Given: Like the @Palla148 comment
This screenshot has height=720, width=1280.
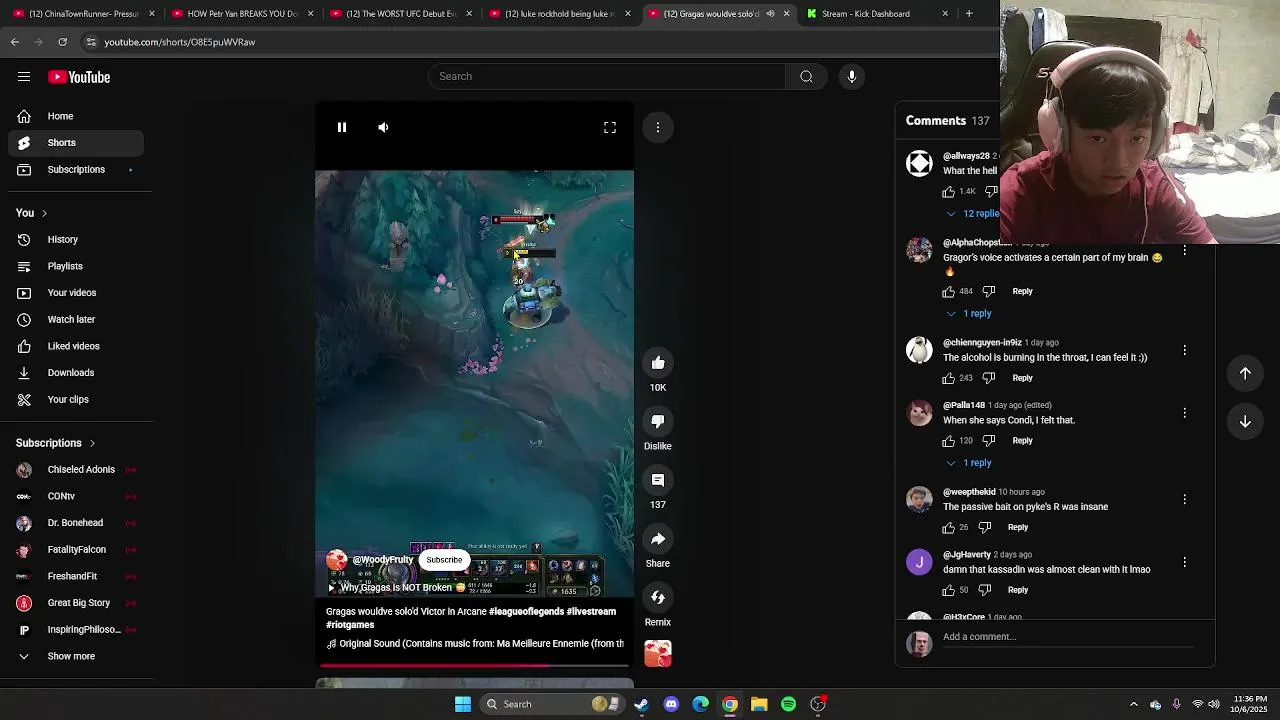Looking at the screenshot, I should click(948, 441).
